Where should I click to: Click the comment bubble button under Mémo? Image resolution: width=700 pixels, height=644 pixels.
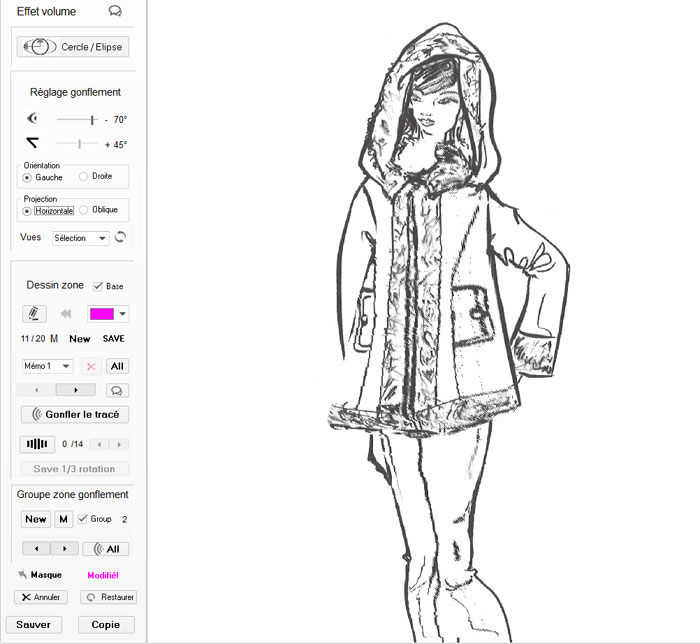tap(117, 390)
